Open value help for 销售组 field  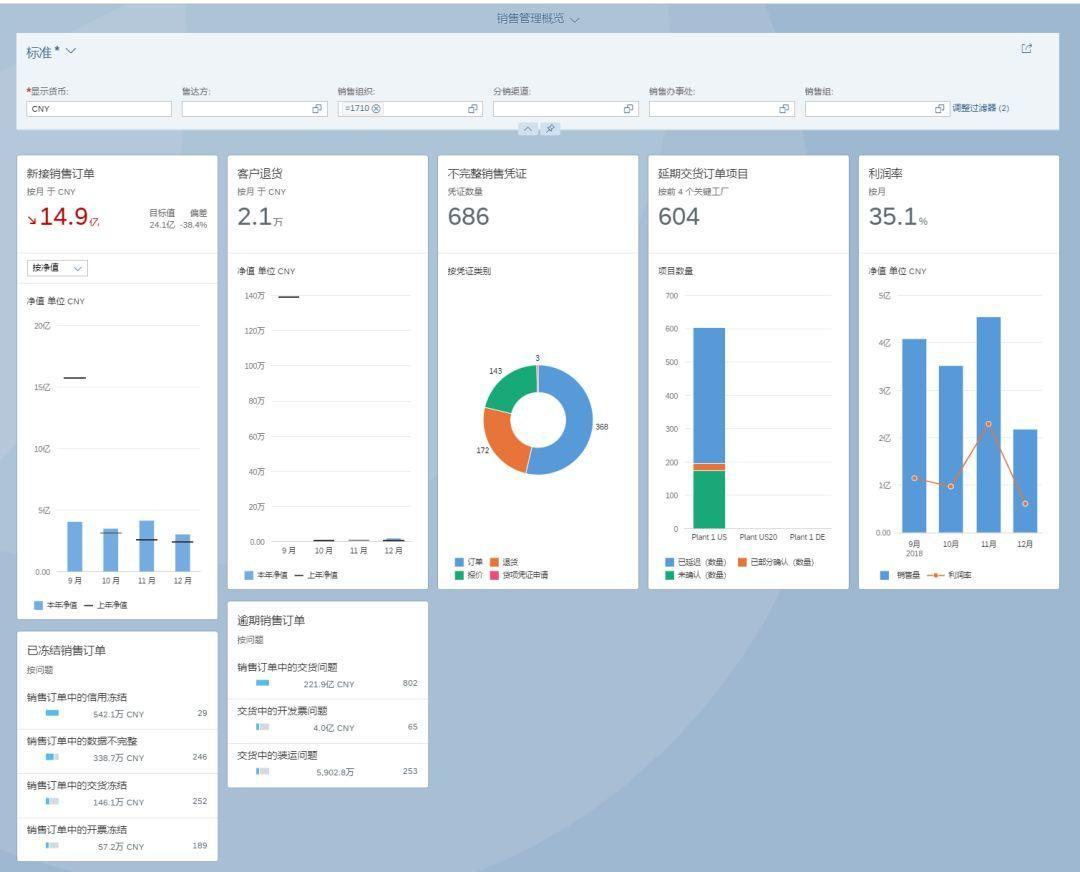pos(939,109)
